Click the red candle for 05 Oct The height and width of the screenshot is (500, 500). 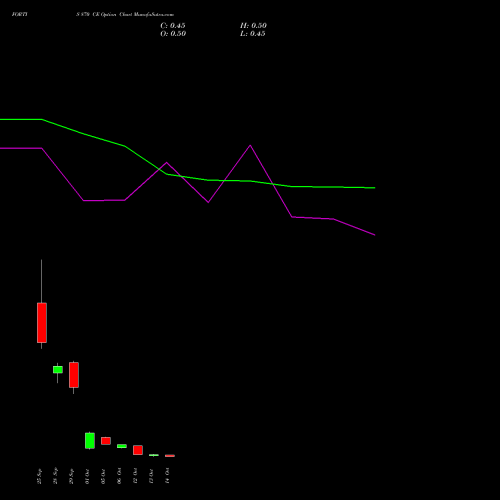point(106,441)
